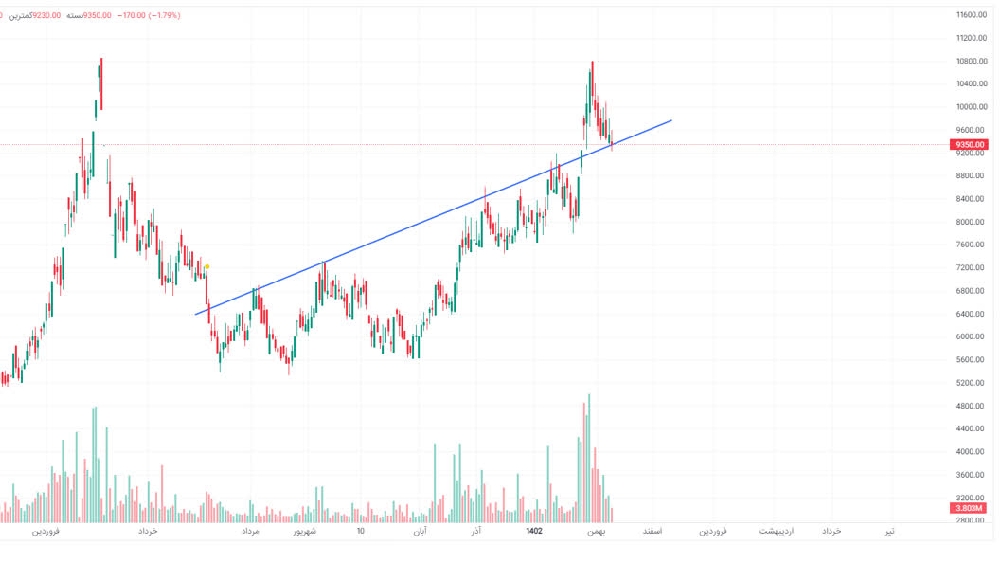The image size is (1000, 563).
Task: Click the اردیبهشت month label on time axis
Action: click(776, 531)
